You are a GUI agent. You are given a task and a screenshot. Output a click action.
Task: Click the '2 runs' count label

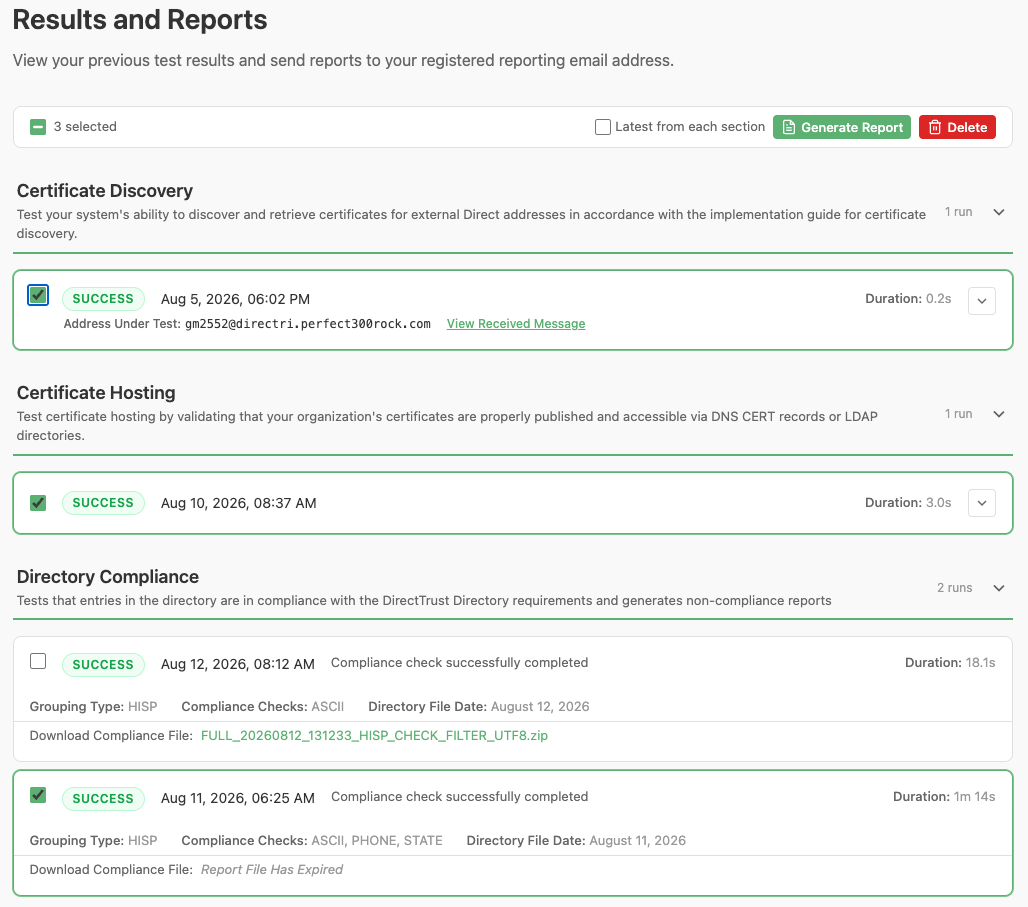coord(955,588)
